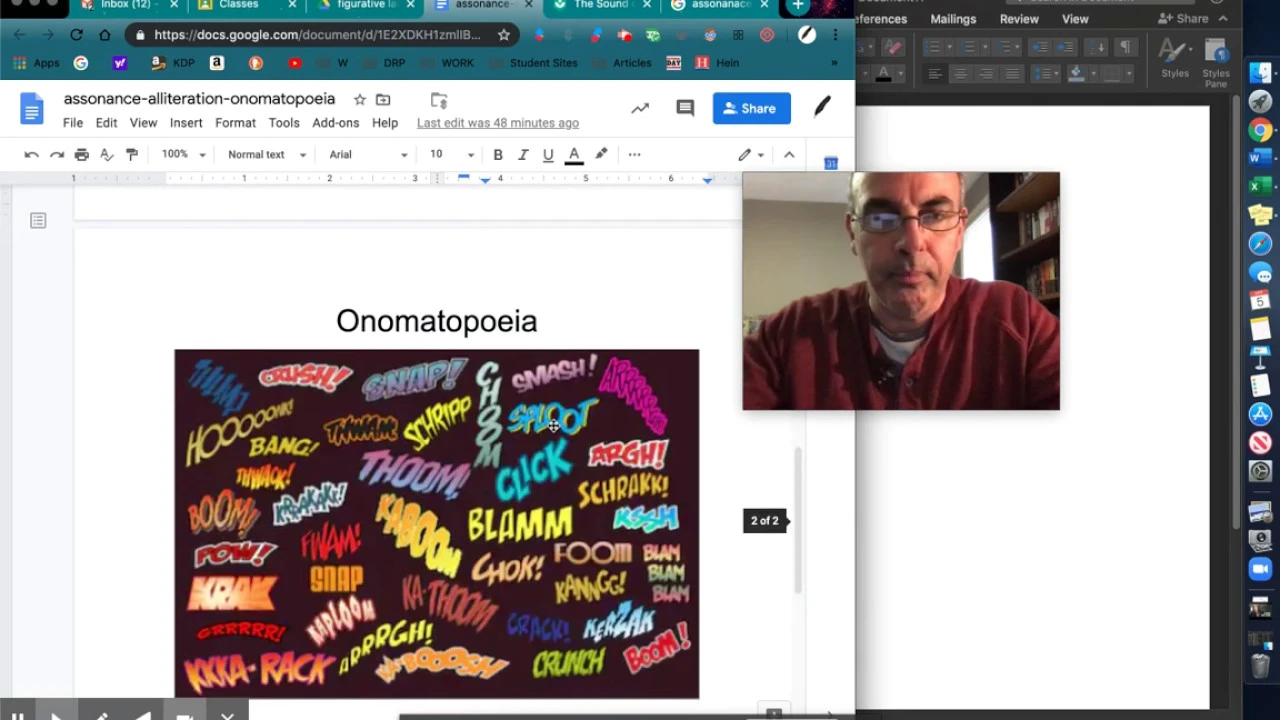Show the document outline icon
This screenshot has height=720, width=1280.
pyautogui.click(x=38, y=220)
